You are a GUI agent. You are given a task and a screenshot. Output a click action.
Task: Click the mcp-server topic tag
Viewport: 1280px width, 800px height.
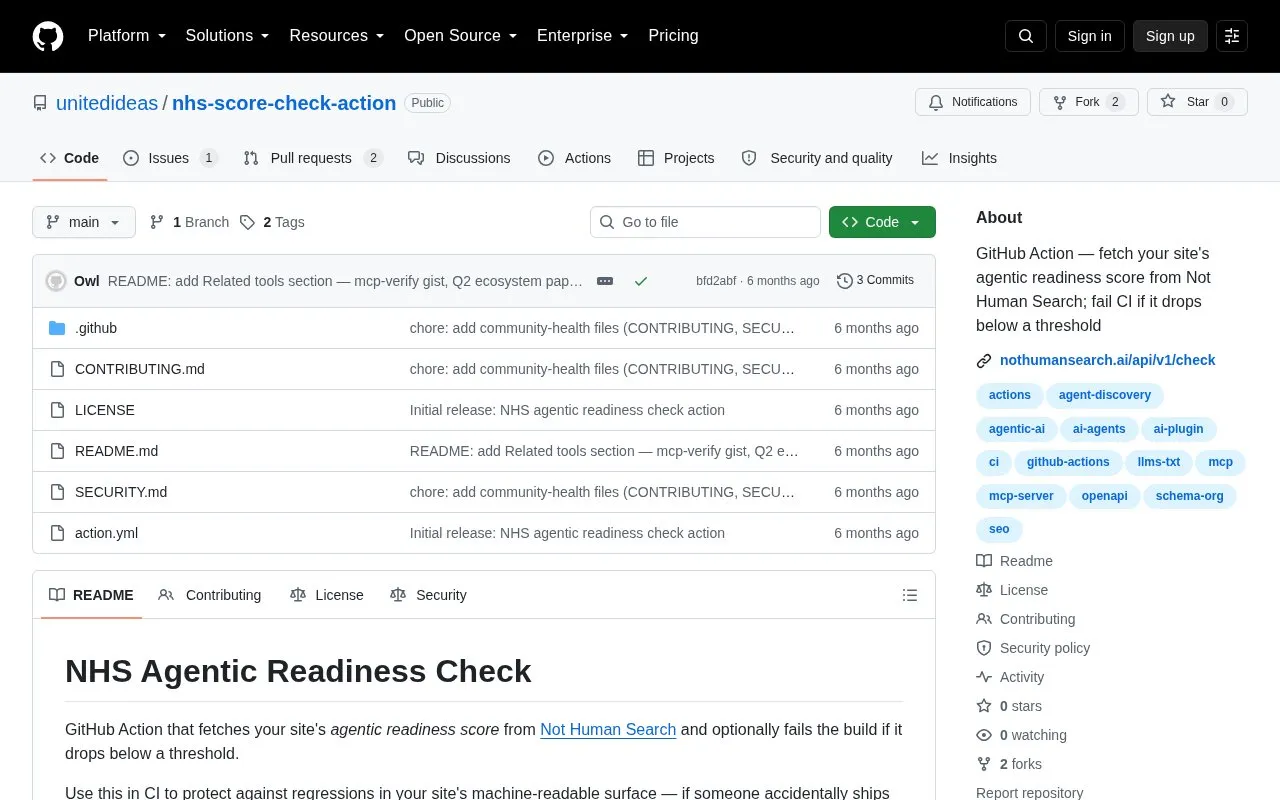click(x=1021, y=496)
